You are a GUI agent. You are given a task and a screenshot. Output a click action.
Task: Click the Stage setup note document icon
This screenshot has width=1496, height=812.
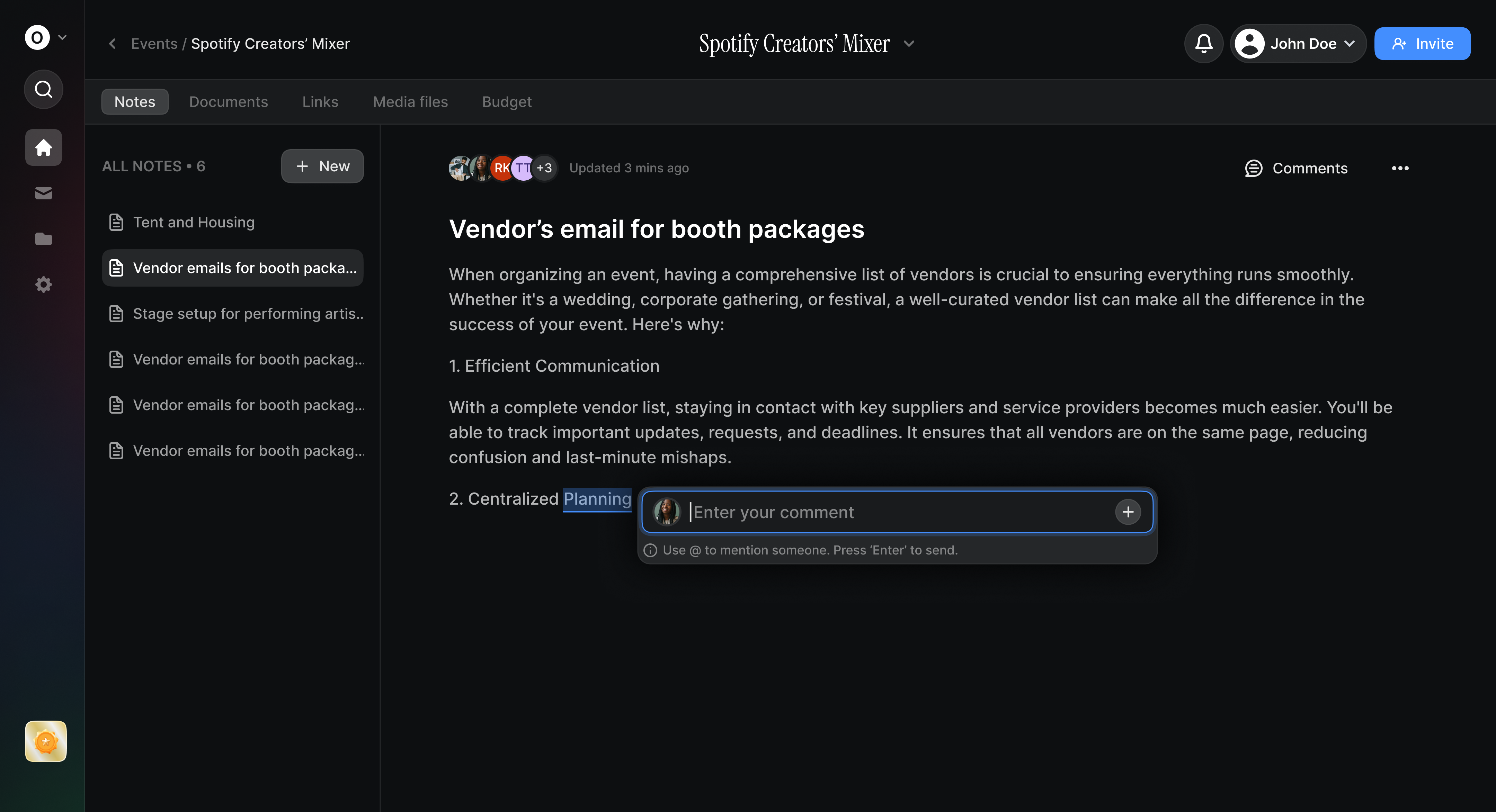click(x=116, y=314)
